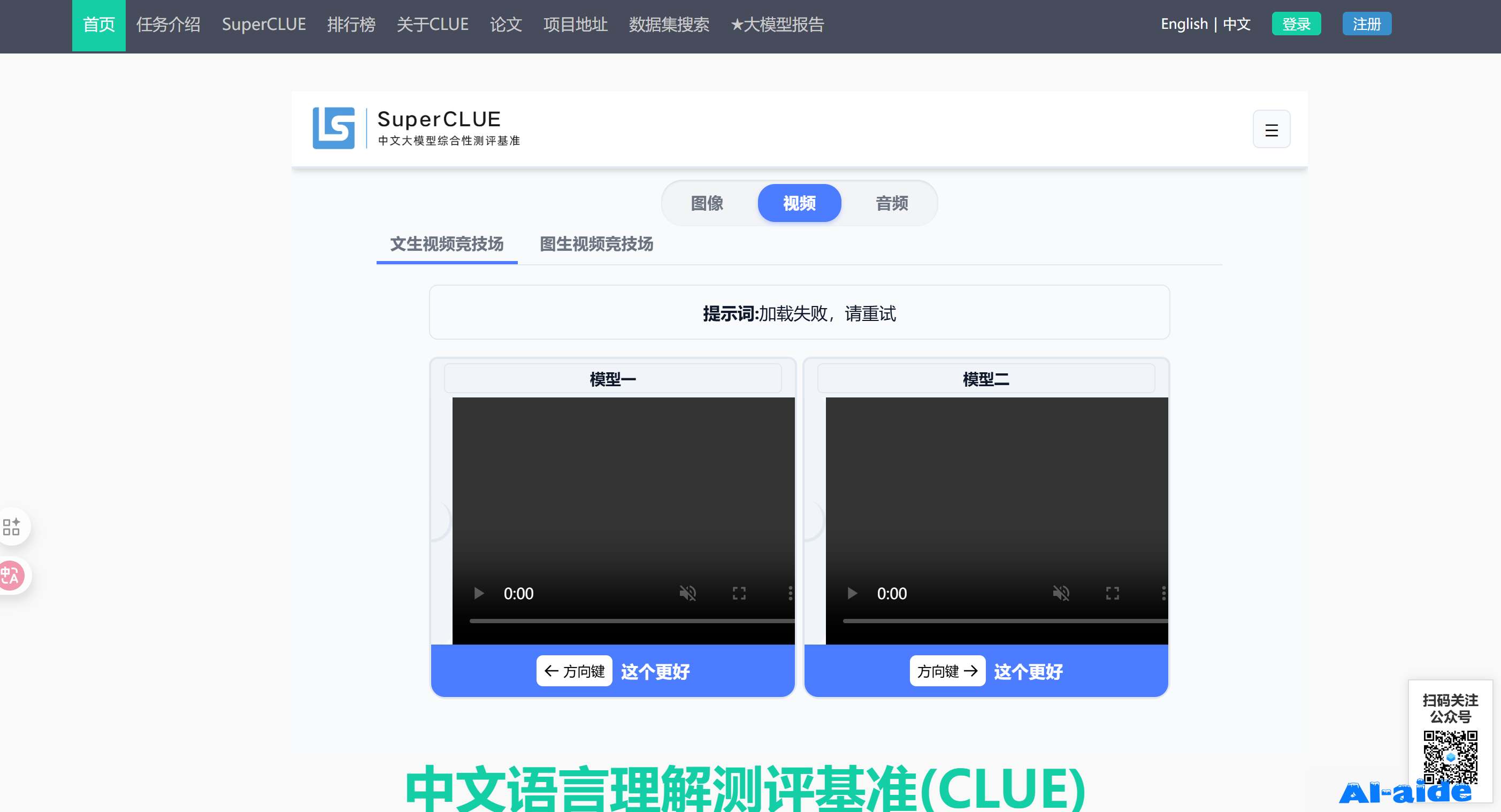Unmute the Model Two video
The width and height of the screenshot is (1501, 812).
tap(1060, 593)
